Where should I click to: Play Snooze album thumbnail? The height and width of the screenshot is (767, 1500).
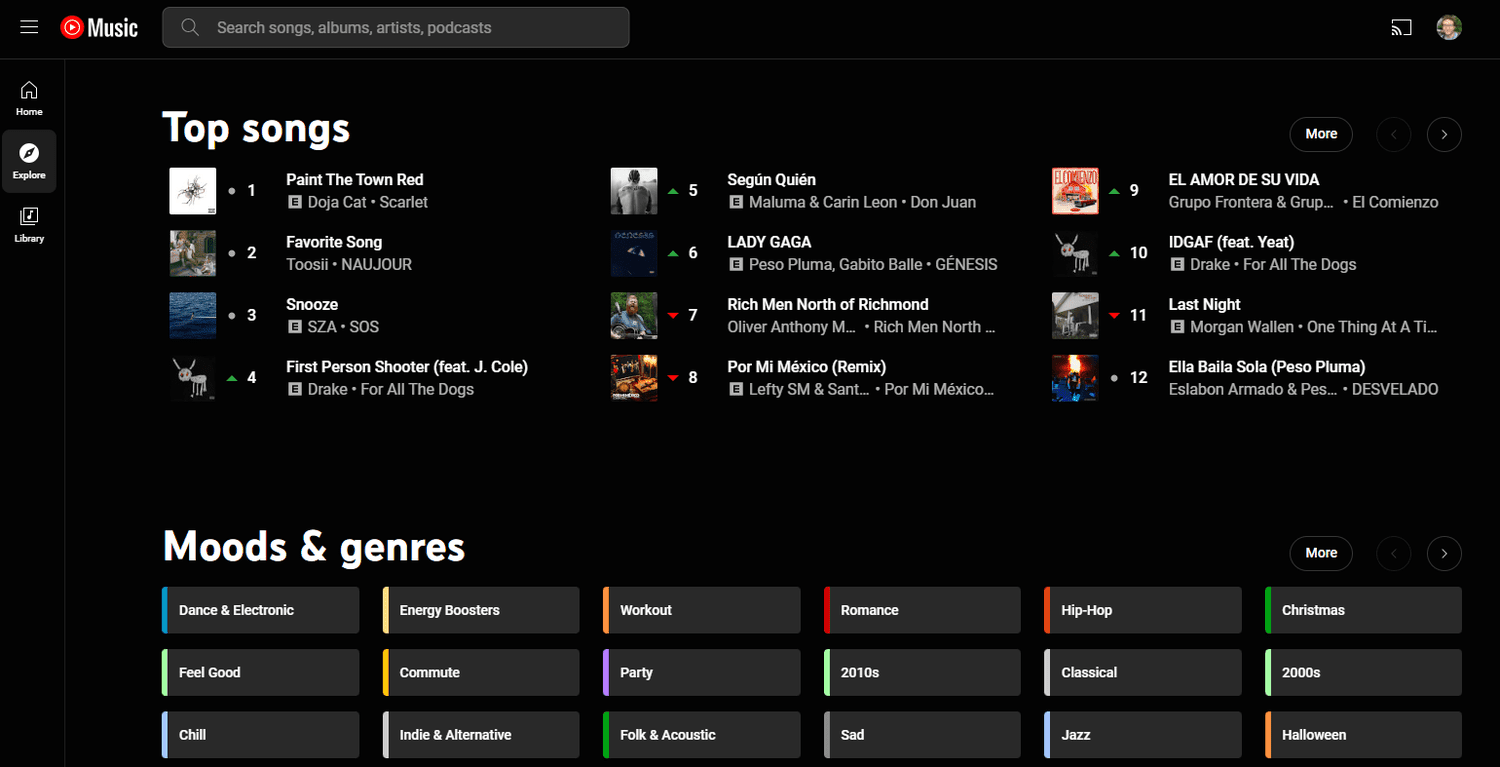(x=193, y=316)
